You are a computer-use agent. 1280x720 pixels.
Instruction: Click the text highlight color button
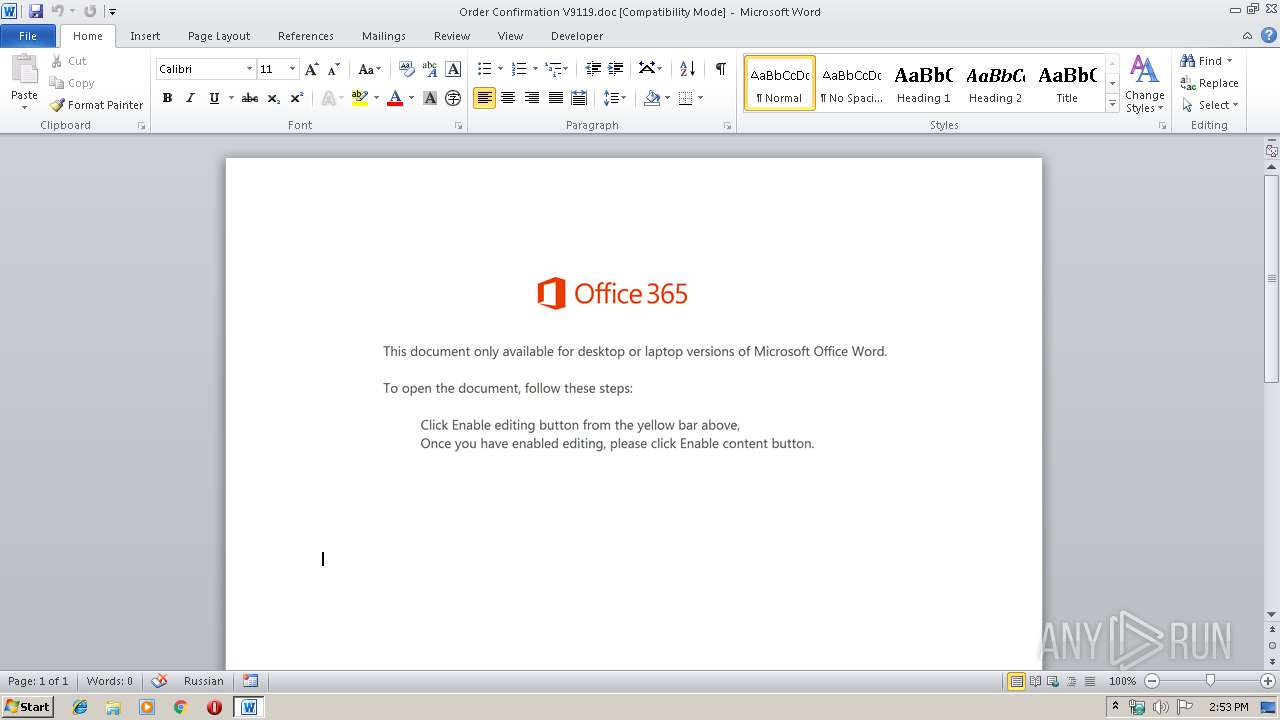point(360,98)
